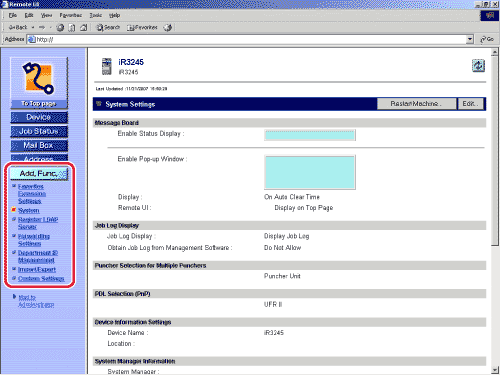Viewport: 500px width, 375px height.
Task: Stop page loading with the Stop icon
Action: (60, 28)
